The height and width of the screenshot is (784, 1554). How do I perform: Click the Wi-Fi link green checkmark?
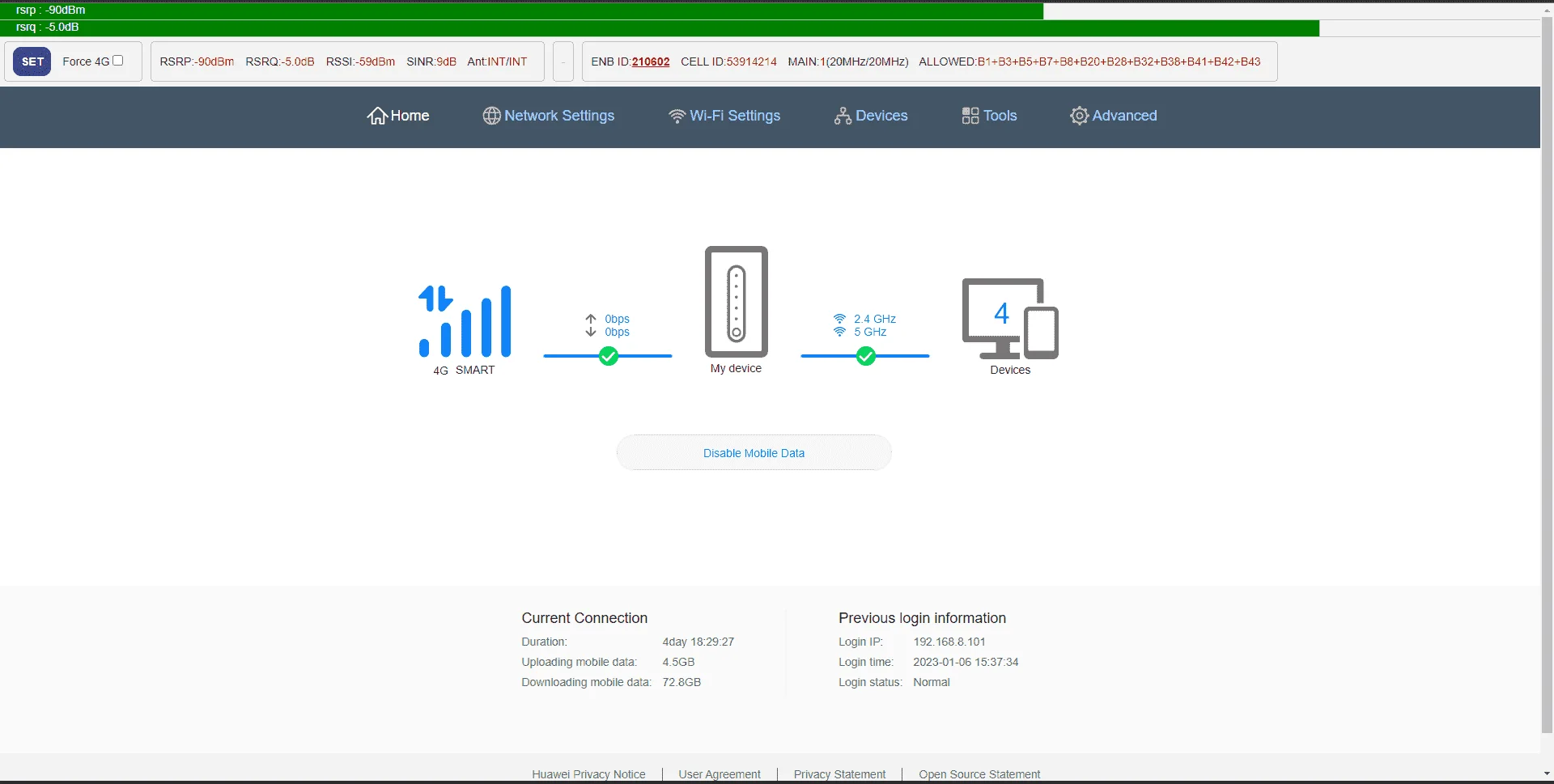(x=866, y=356)
